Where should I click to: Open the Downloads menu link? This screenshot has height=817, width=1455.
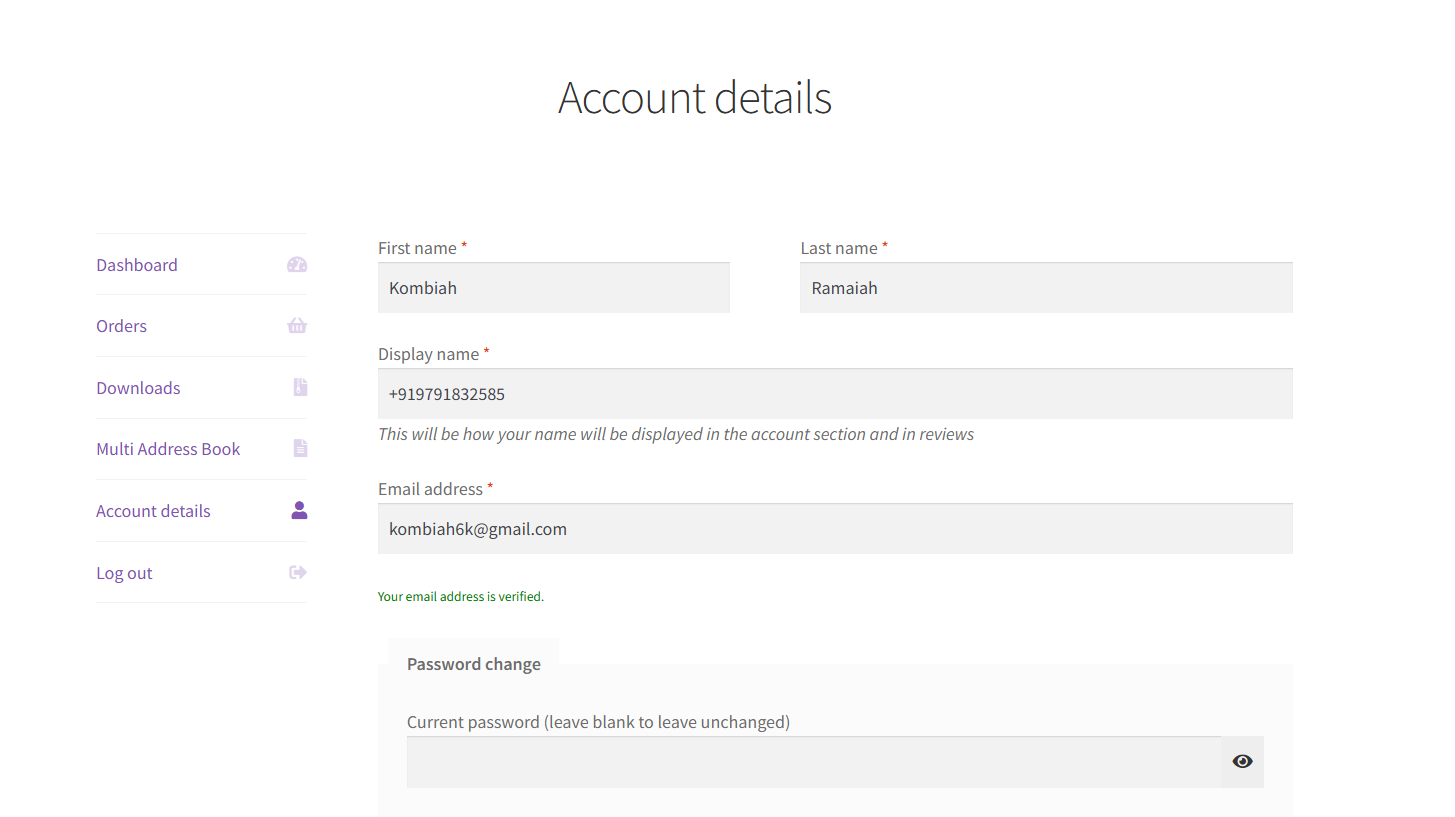click(138, 388)
